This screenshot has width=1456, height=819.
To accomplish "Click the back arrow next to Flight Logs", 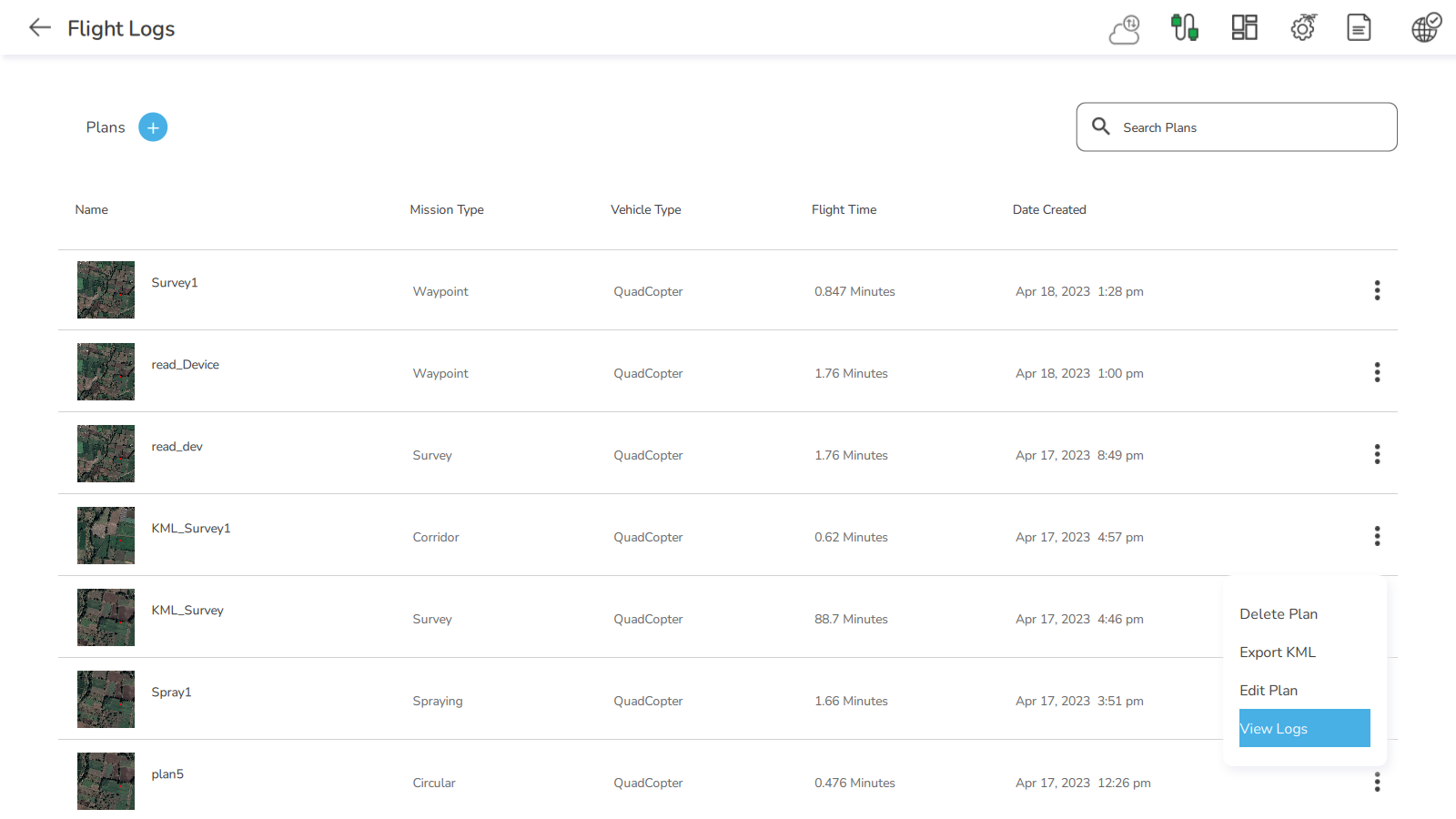I will pos(39,28).
